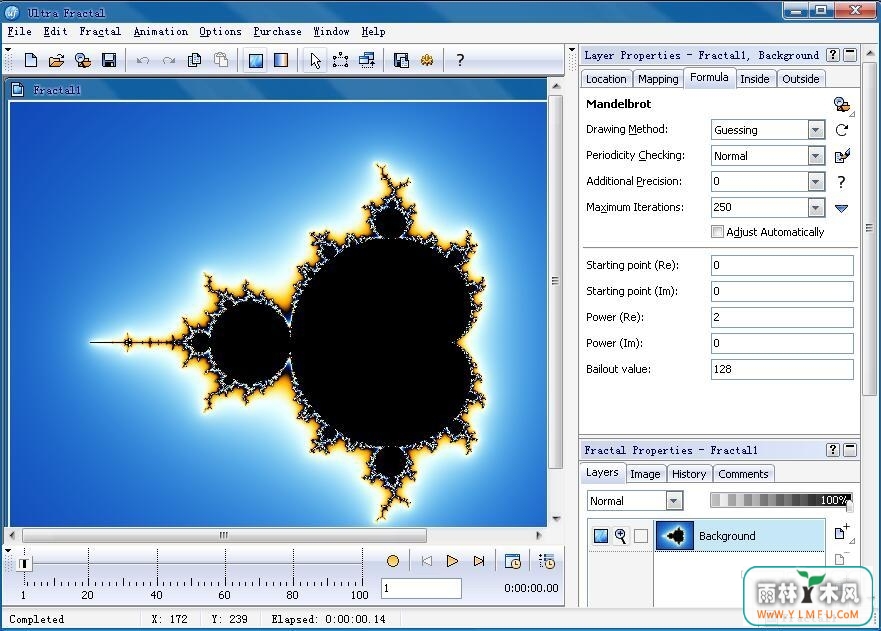This screenshot has height=631, width=881.
Task: Click the Power (Re) input field
Action: [782, 317]
